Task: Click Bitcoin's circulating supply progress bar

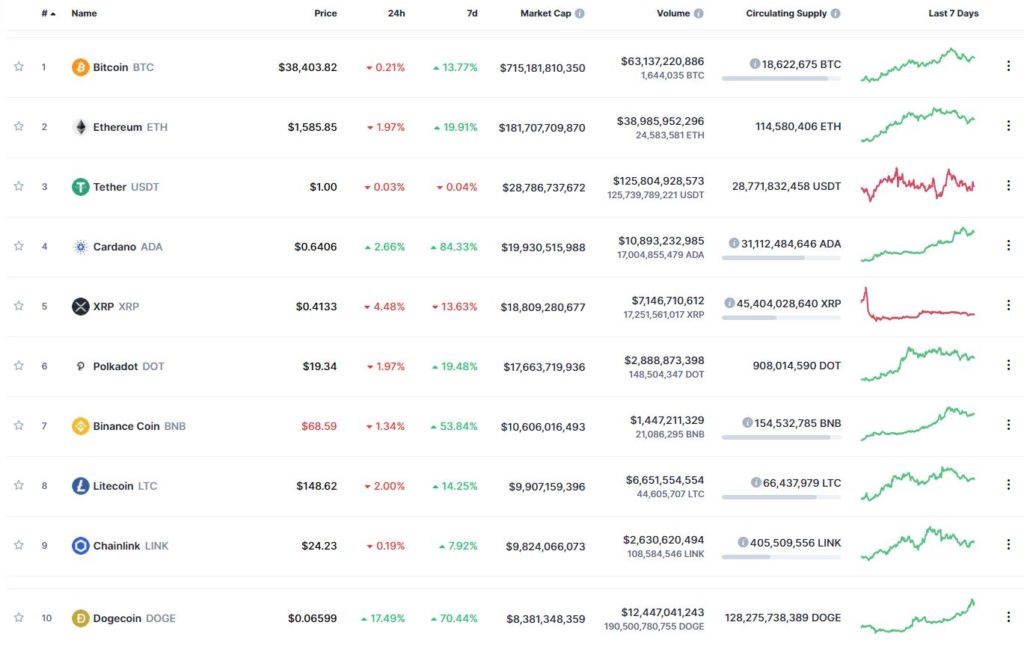Action: 781,78
